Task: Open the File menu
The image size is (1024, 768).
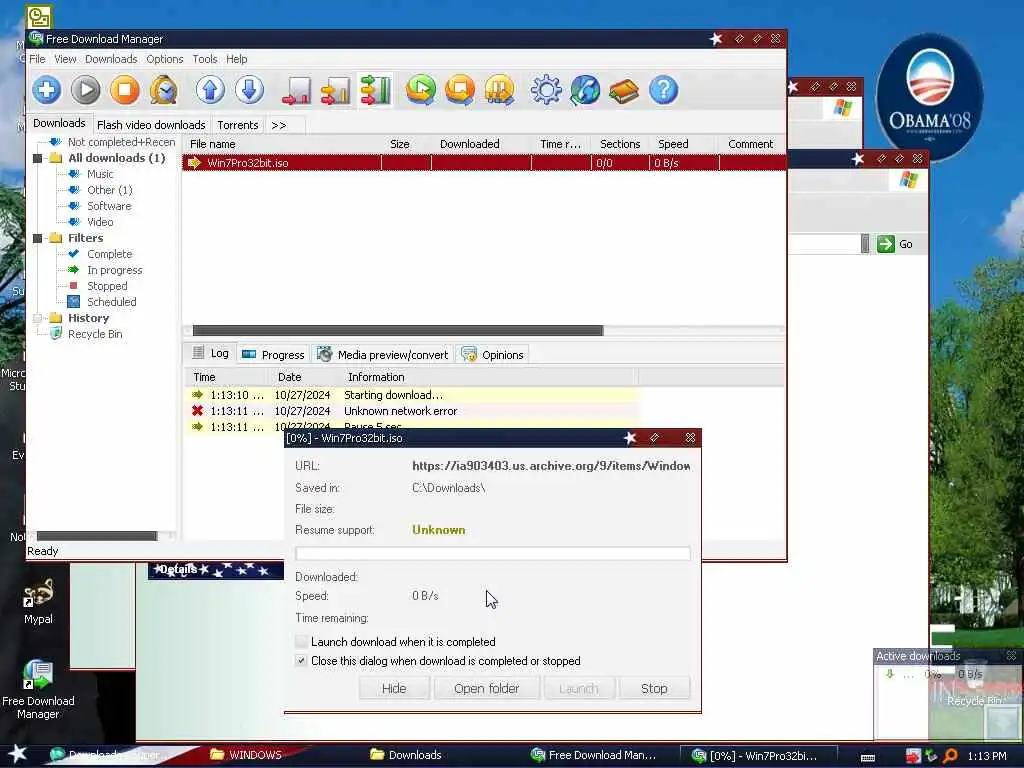Action: pyautogui.click(x=38, y=59)
